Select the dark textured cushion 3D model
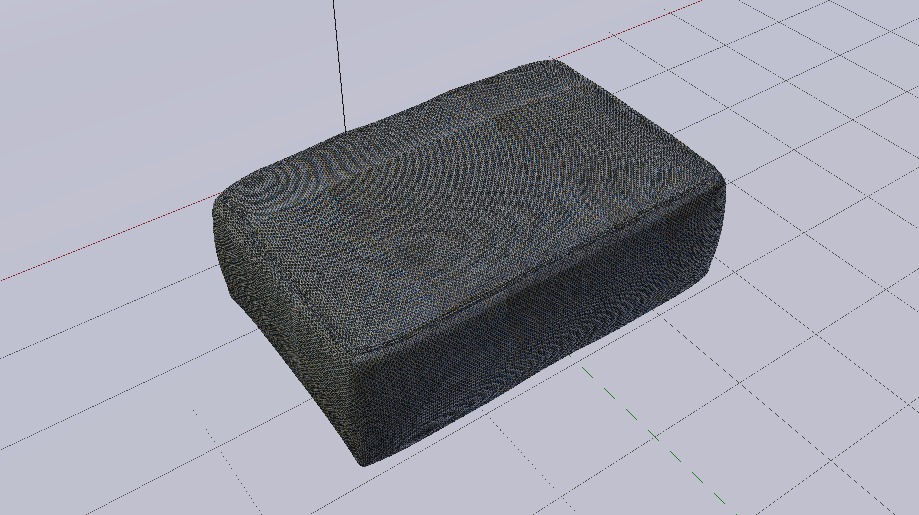Viewport: 919px width, 515px height. pos(469,264)
